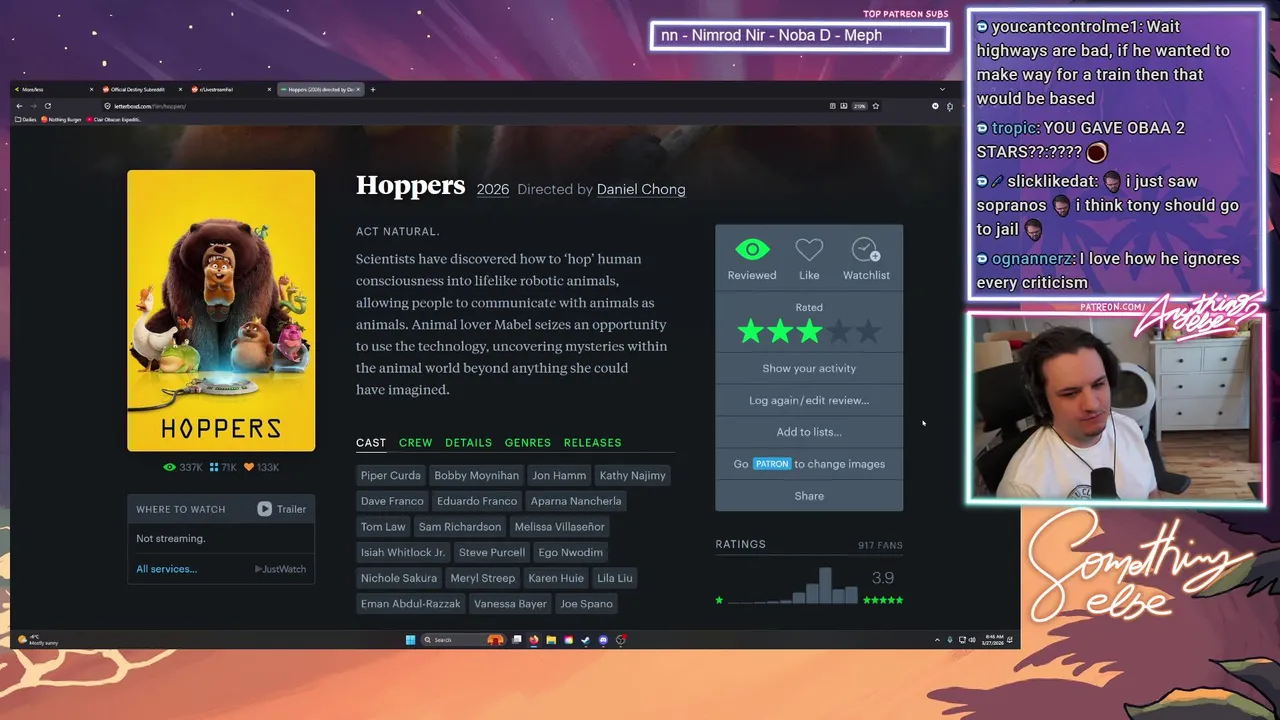Image resolution: width=1280 pixels, height=720 pixels.
Task: Open the Hoppers poster image
Action: (x=221, y=310)
